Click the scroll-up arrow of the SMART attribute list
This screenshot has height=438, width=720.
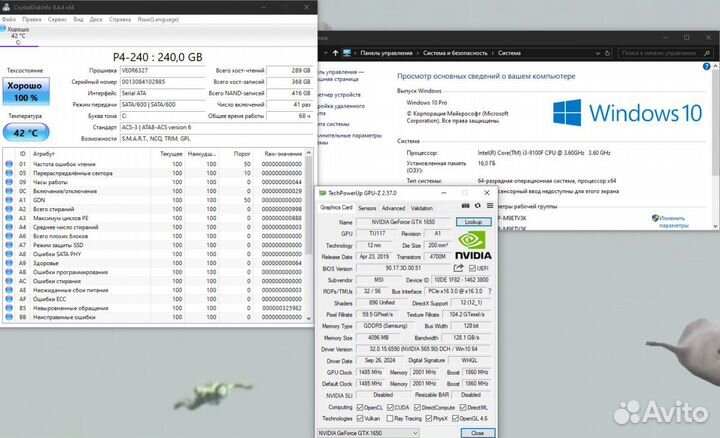pos(309,153)
